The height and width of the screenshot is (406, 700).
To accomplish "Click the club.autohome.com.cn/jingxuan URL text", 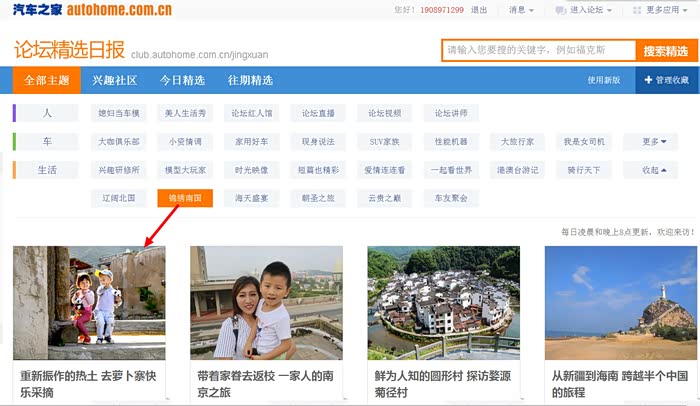I will click(x=200, y=55).
